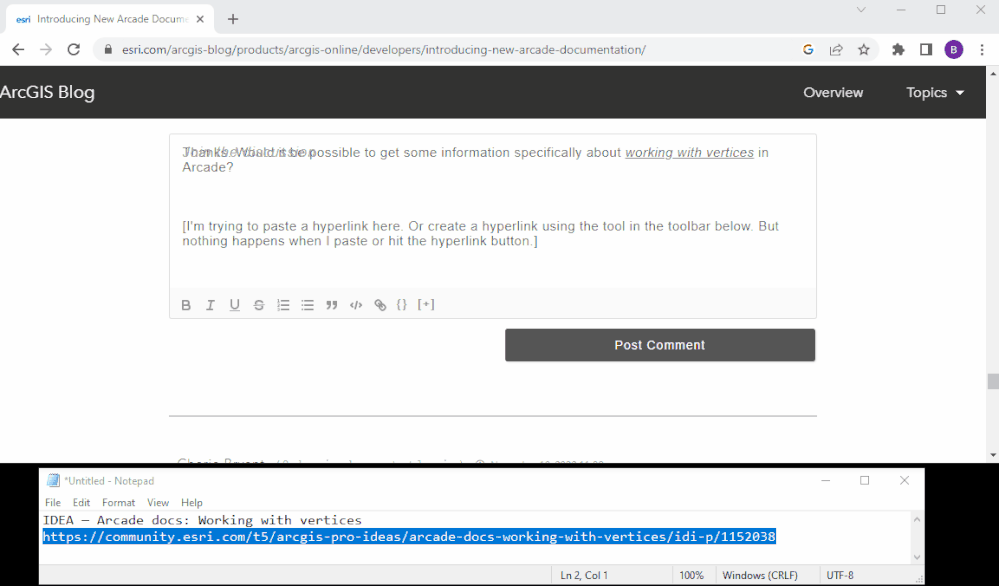Open the Topics dropdown in the ArcGIS Blog header
This screenshot has width=999, height=586.
click(934, 92)
